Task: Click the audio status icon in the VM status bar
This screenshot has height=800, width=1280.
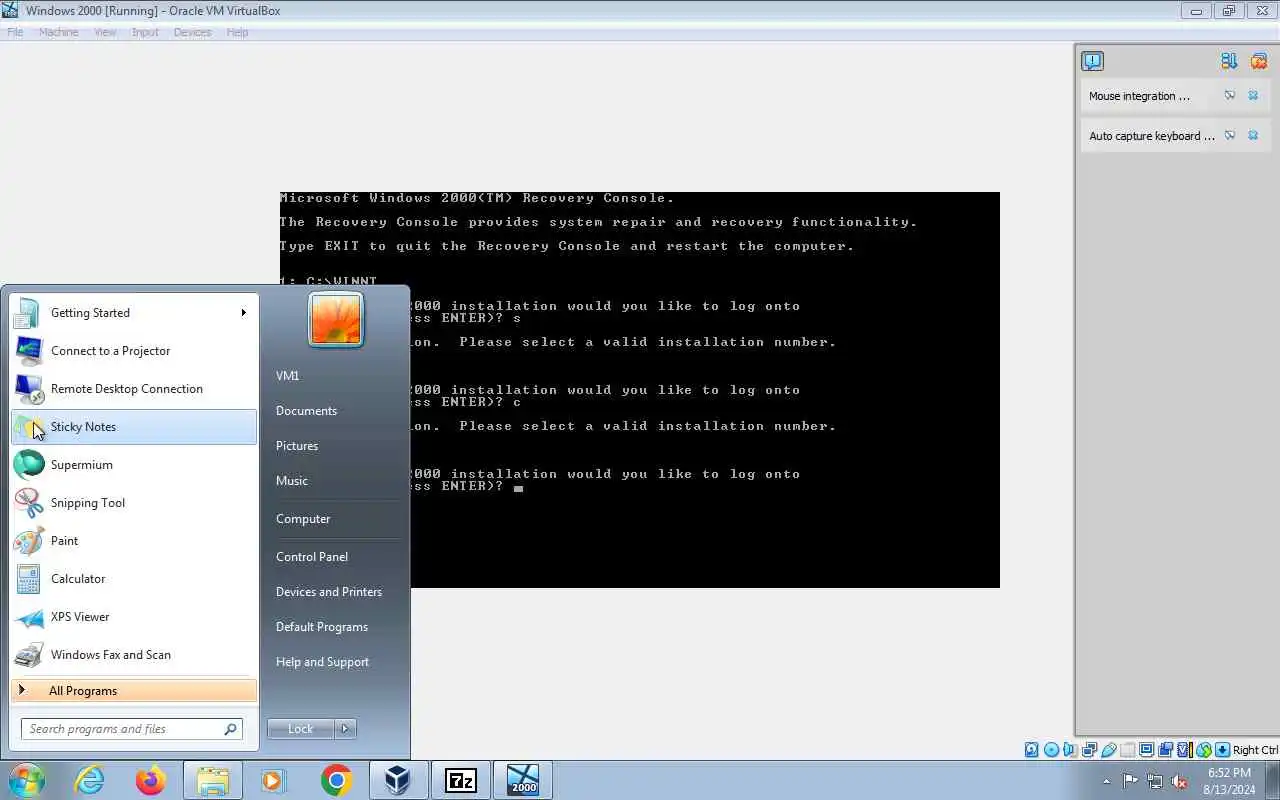Action: (x=1069, y=750)
